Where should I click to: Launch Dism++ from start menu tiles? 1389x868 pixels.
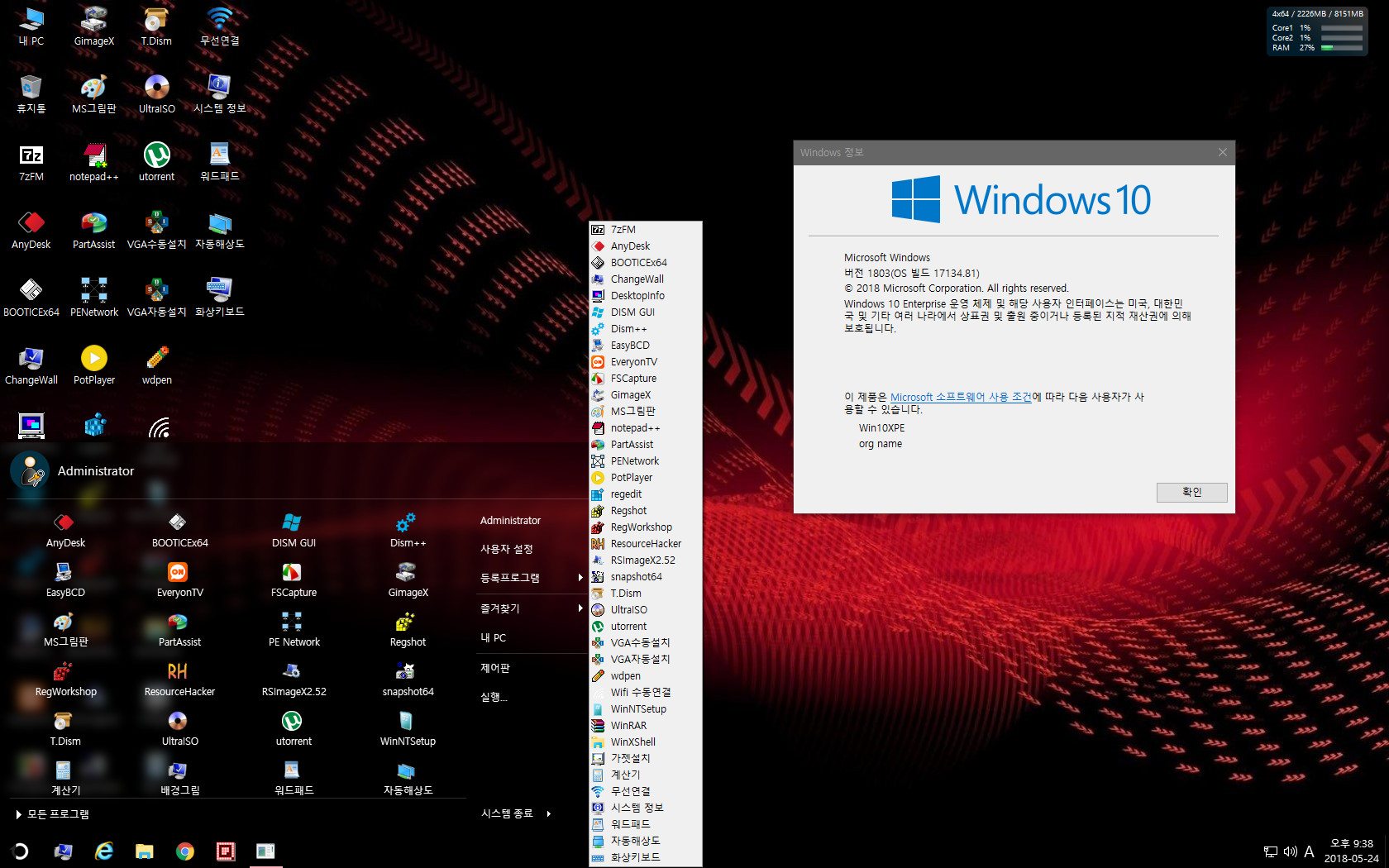pyautogui.click(x=408, y=530)
